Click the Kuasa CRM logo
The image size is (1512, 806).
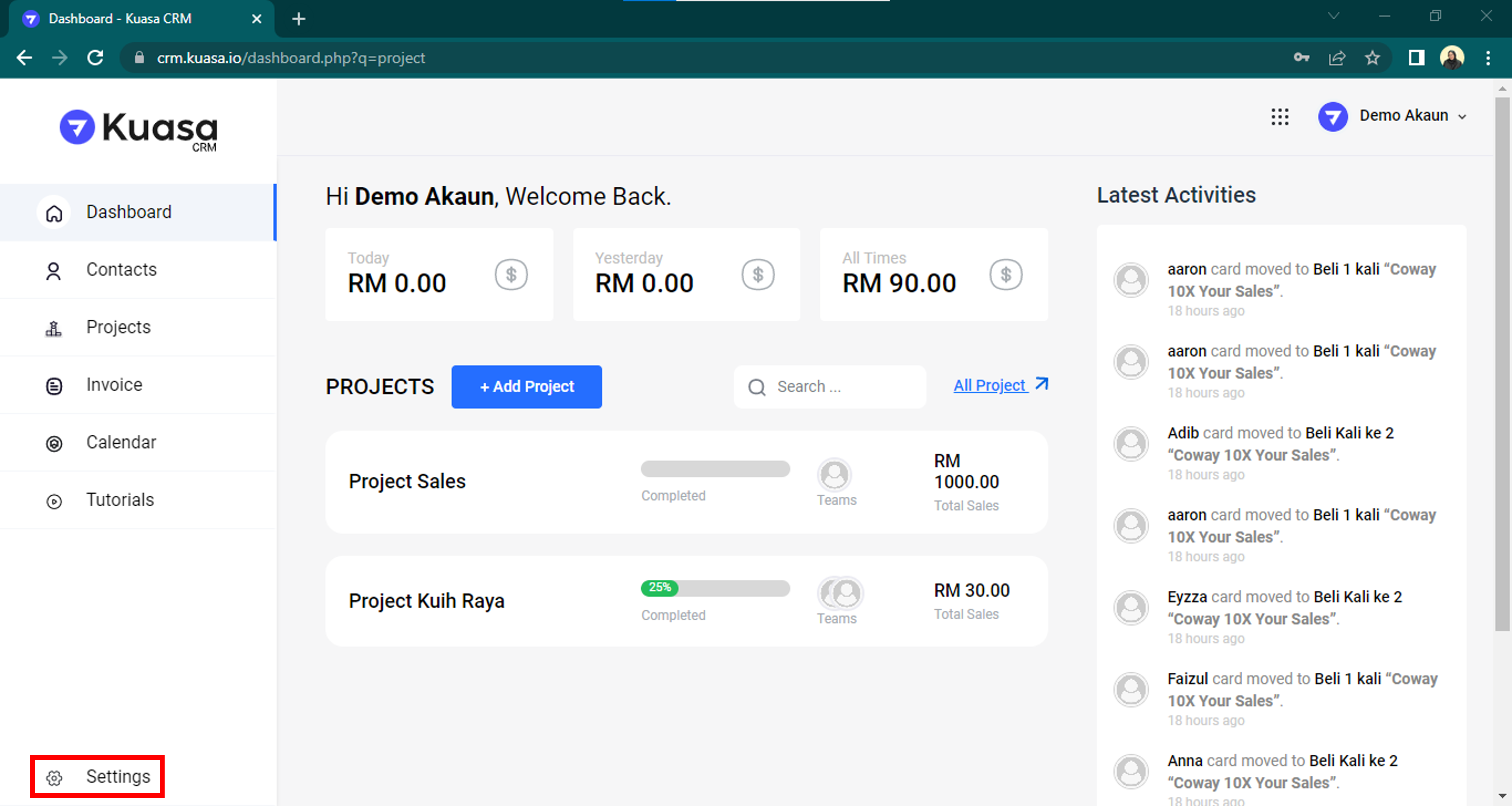138,130
